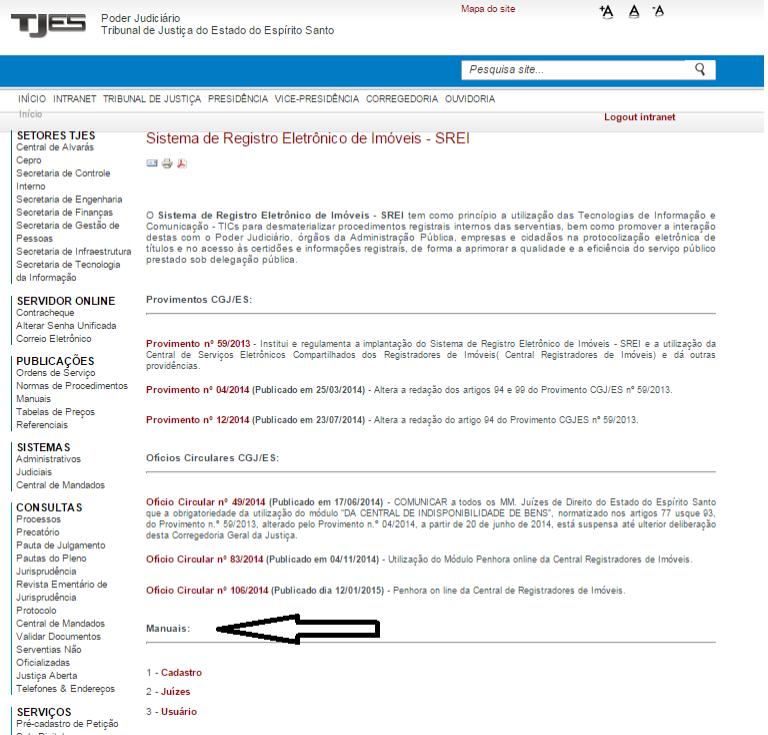Image resolution: width=768 pixels, height=735 pixels.
Task: Export the page with the PDF icon
Action: point(182,163)
